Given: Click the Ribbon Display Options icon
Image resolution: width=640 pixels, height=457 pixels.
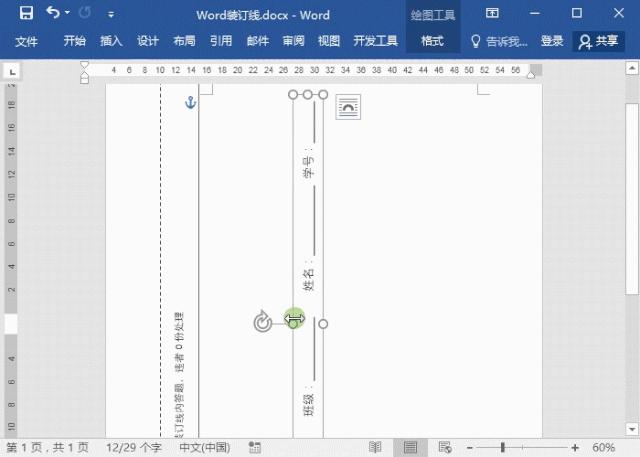Looking at the screenshot, I should pyautogui.click(x=492, y=13).
